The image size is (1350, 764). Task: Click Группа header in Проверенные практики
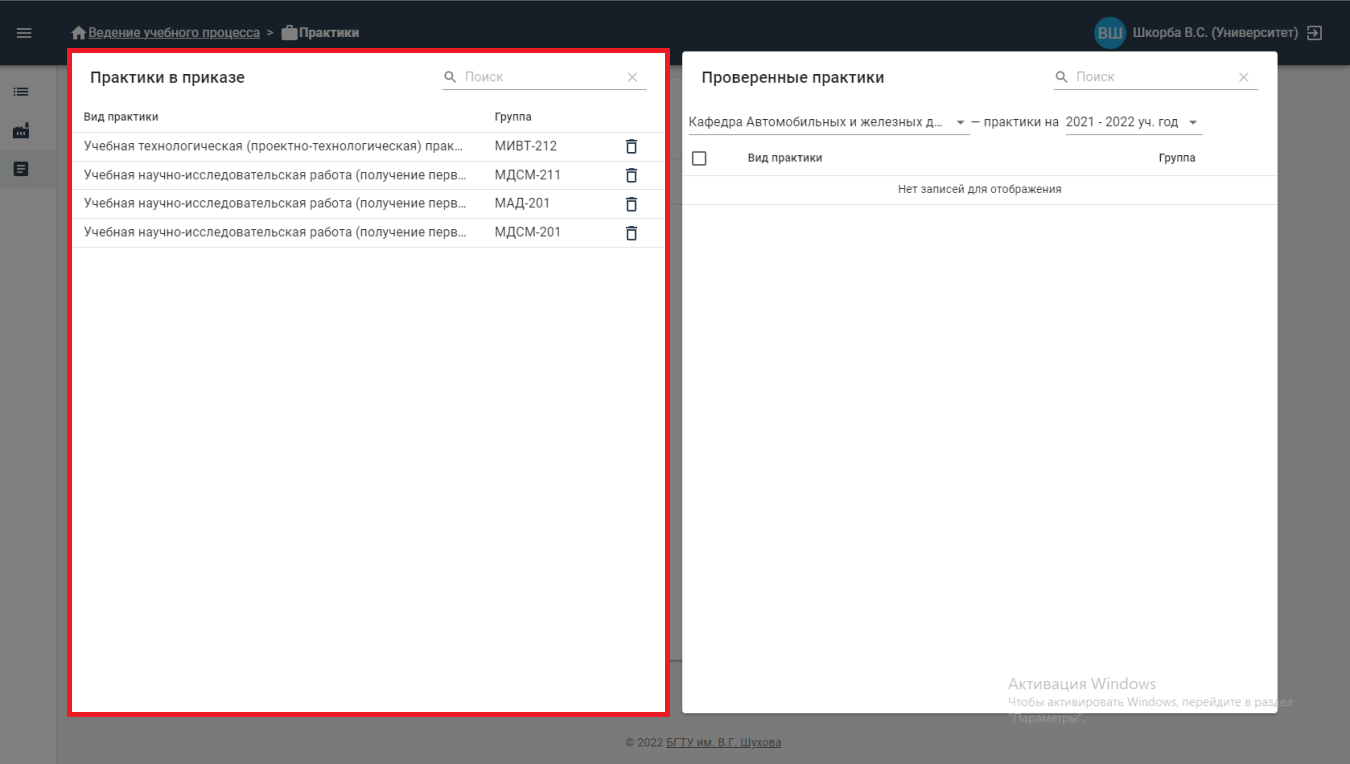click(x=1177, y=158)
